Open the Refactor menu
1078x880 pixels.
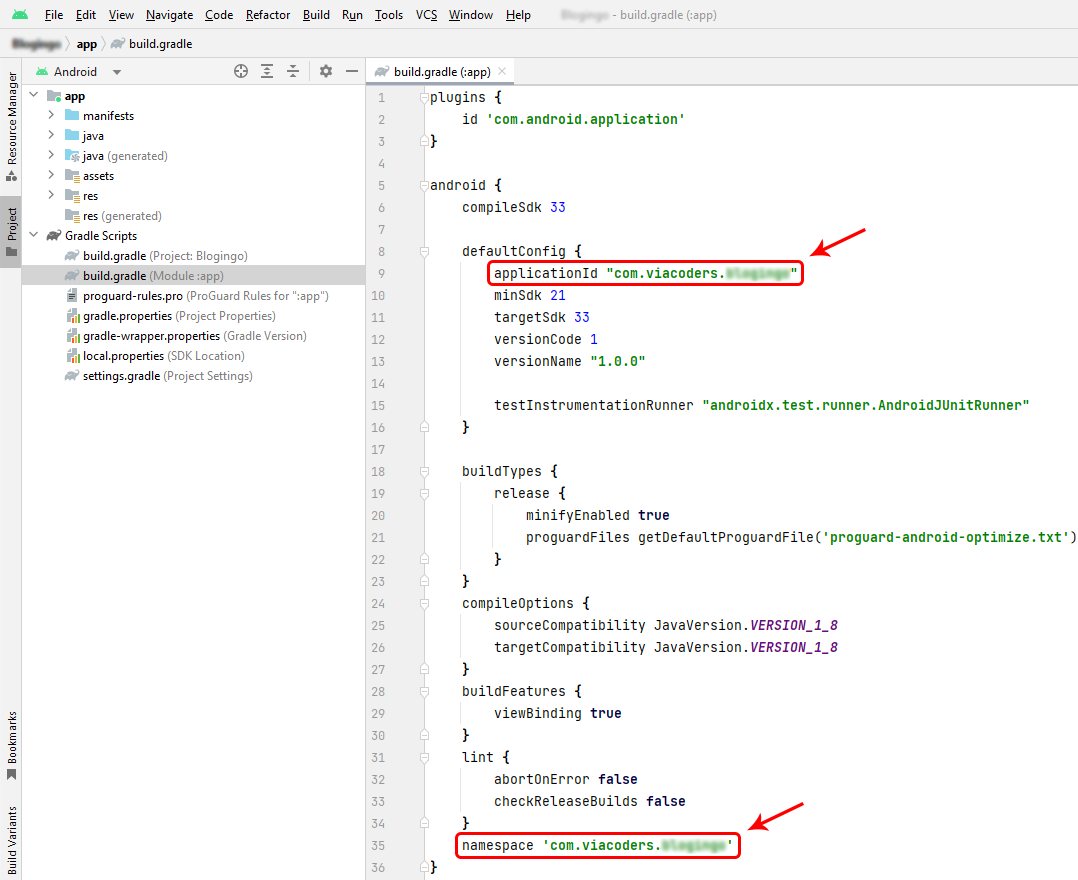(267, 15)
